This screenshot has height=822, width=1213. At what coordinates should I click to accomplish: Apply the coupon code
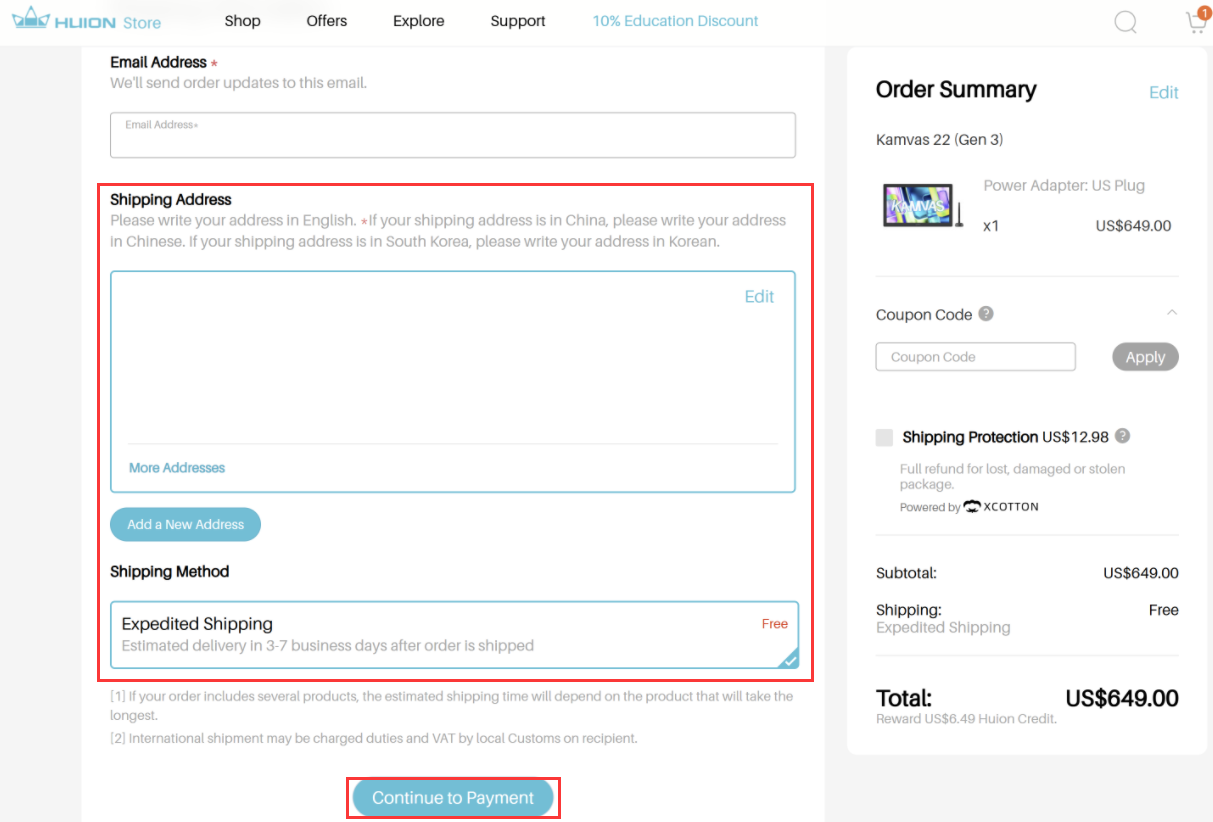click(x=1145, y=357)
